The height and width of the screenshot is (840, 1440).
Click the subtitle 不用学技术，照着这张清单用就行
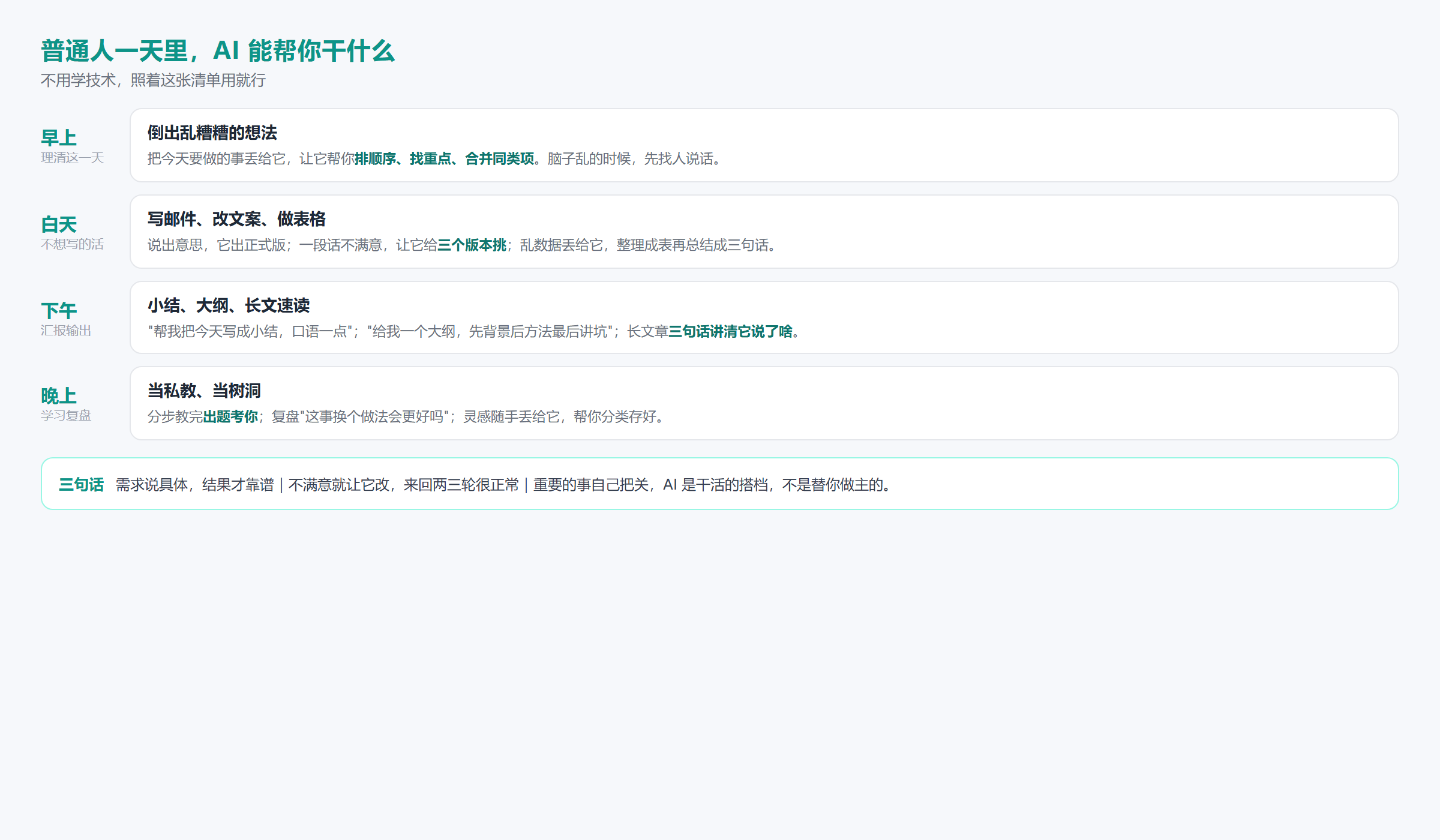coord(153,80)
